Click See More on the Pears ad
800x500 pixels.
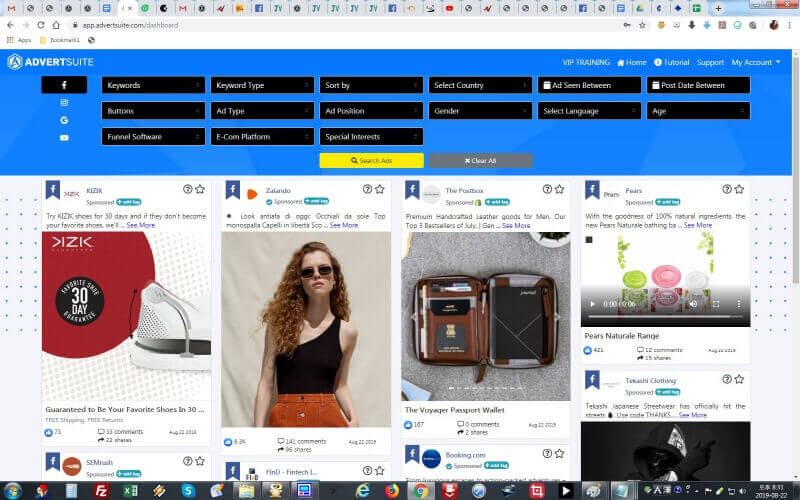coord(697,225)
